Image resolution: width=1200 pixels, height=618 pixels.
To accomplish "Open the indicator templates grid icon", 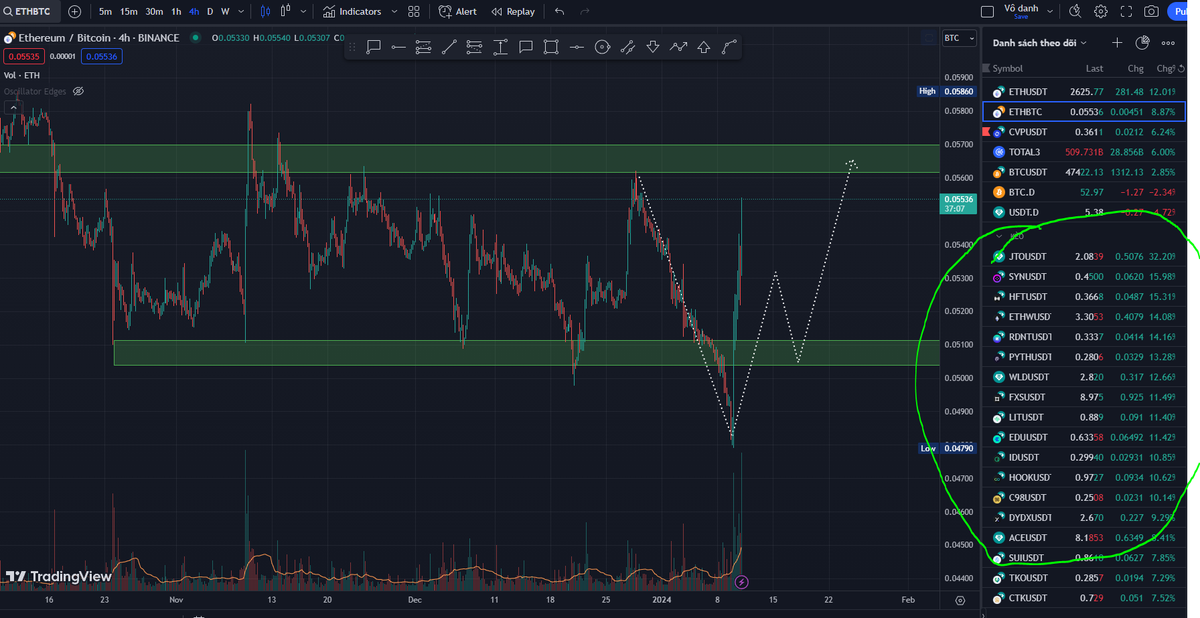I will pyautogui.click(x=415, y=11).
